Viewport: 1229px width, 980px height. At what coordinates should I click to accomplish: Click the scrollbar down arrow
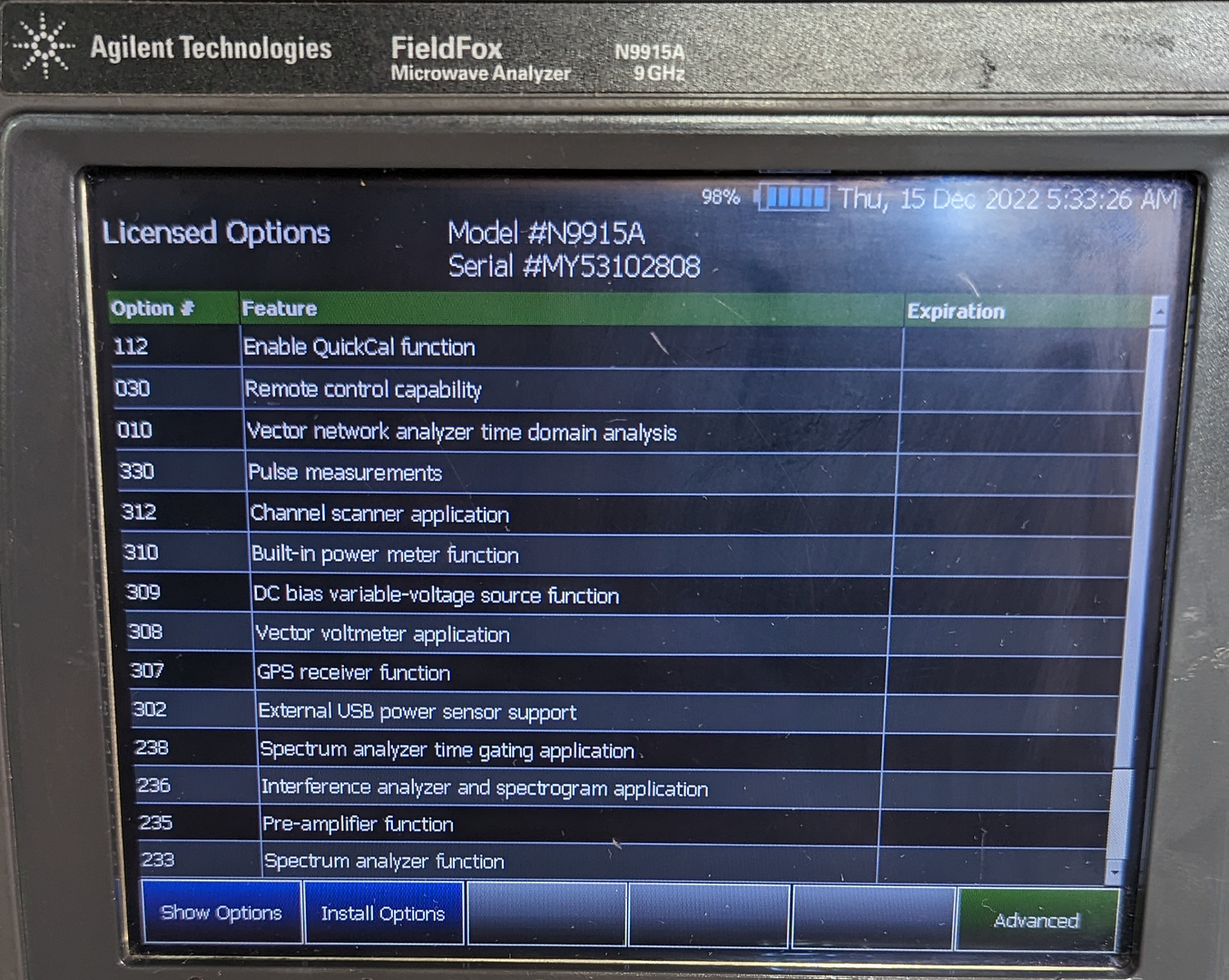[1115, 873]
